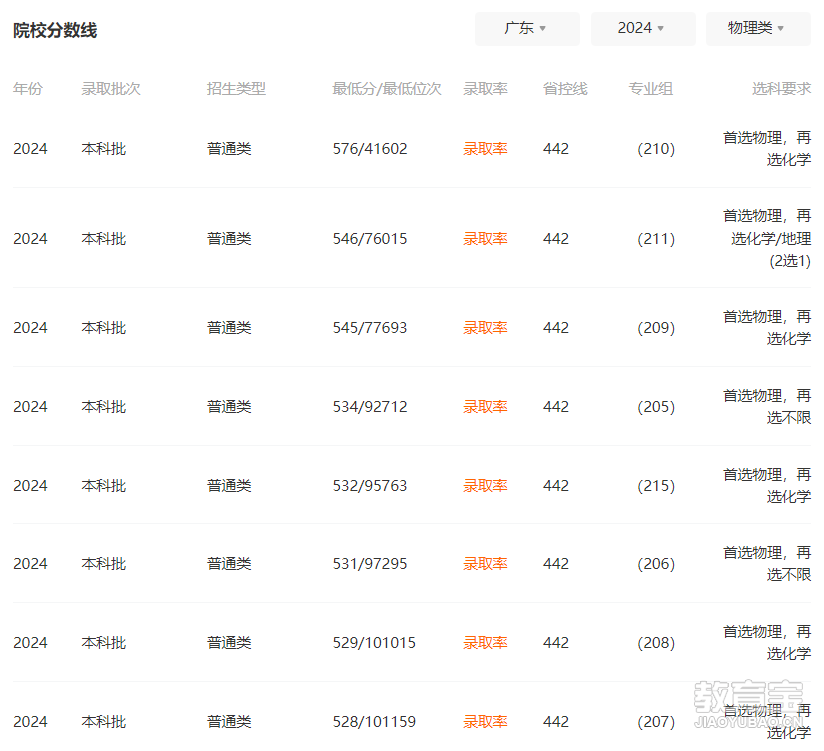Viewport: 824px width, 751px height.
Task: Click 普通类 in the 532/95763 row
Action: point(229,486)
